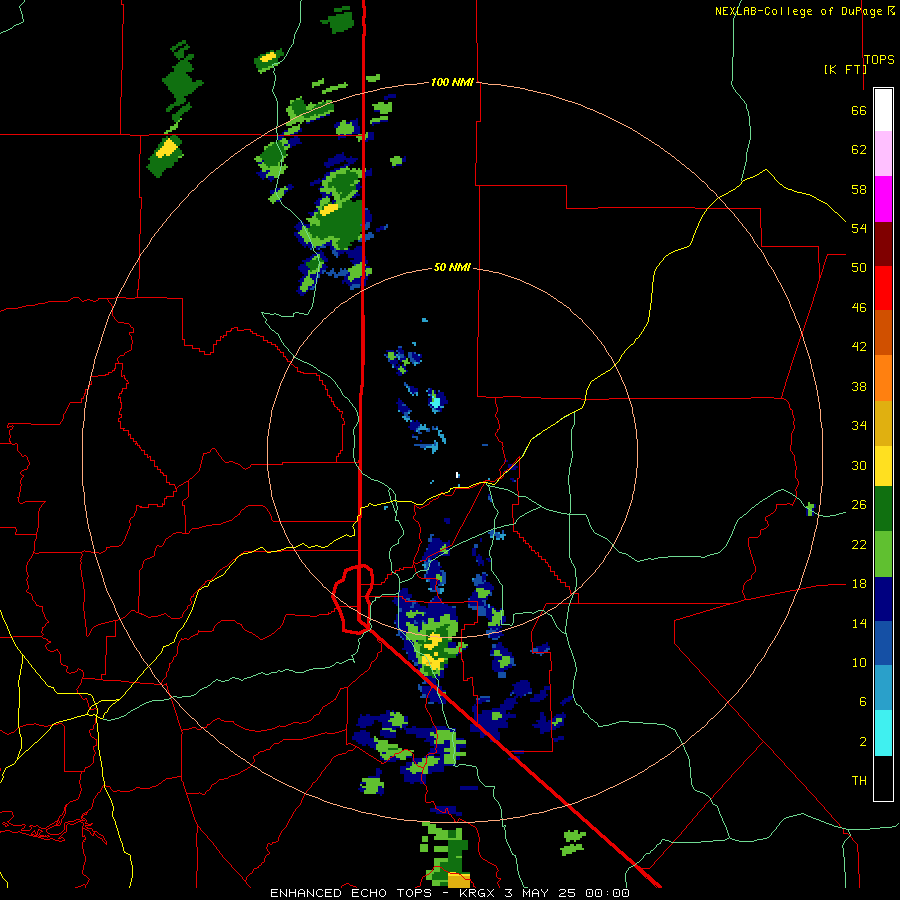Screen dimensions: 900x900
Task: Click the black TH legend swatch
Action: 883,778
